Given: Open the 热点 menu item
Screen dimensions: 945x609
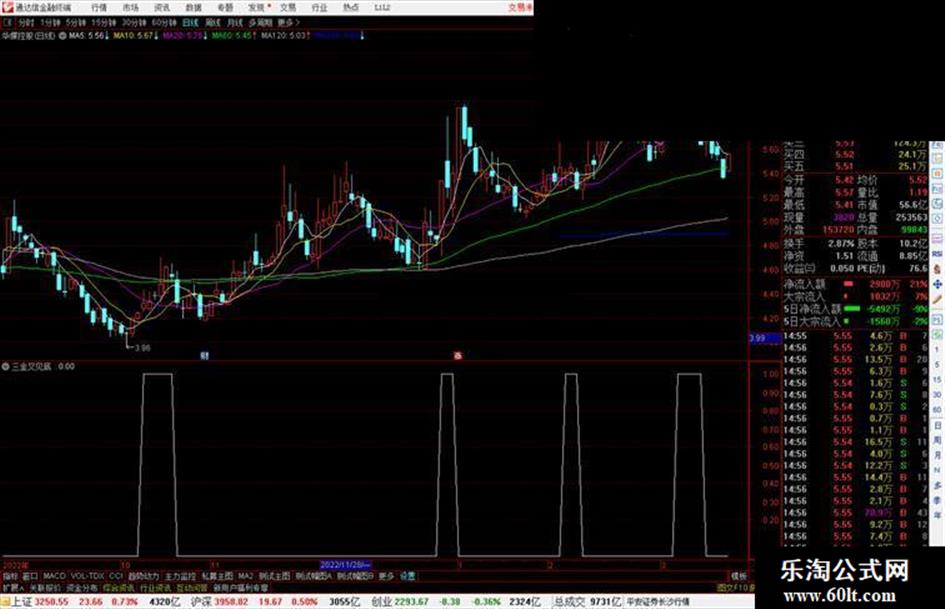Looking at the screenshot, I should click(351, 7).
